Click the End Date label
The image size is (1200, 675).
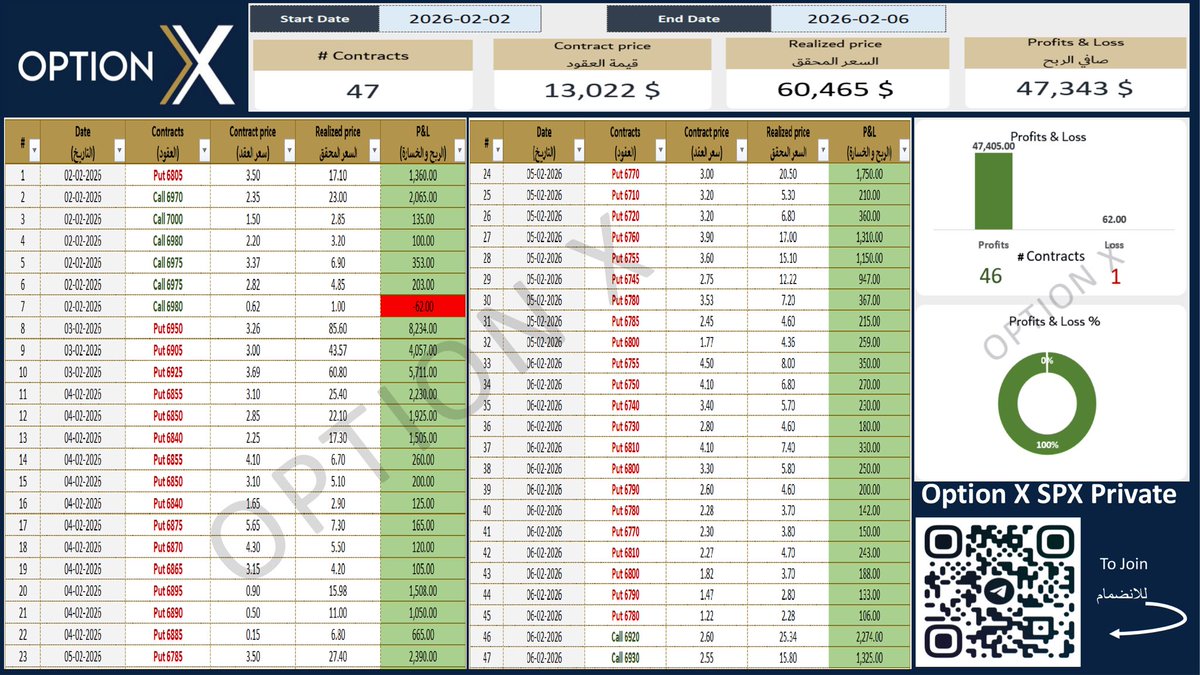pyautogui.click(x=689, y=19)
